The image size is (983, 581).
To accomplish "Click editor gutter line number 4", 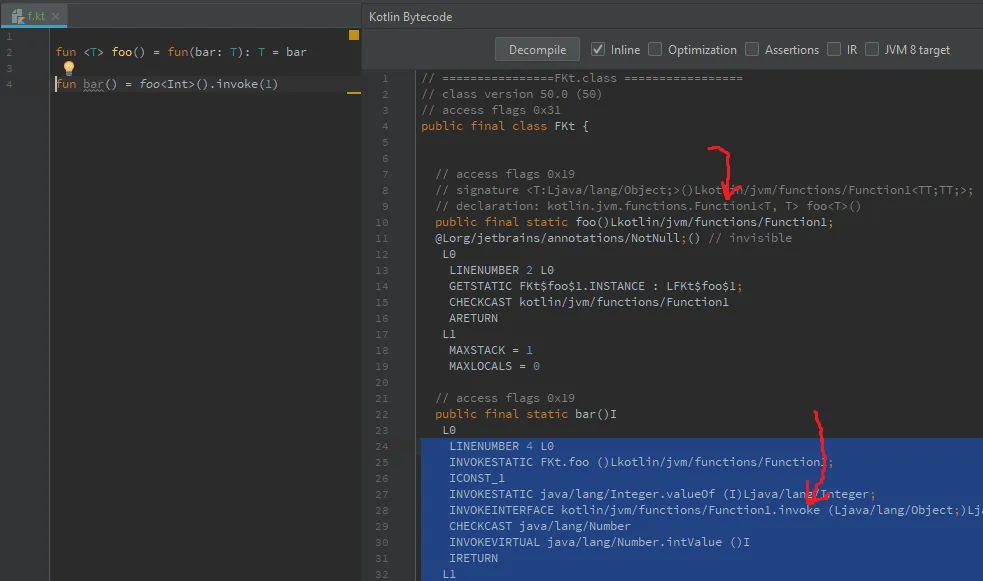I will (x=9, y=84).
